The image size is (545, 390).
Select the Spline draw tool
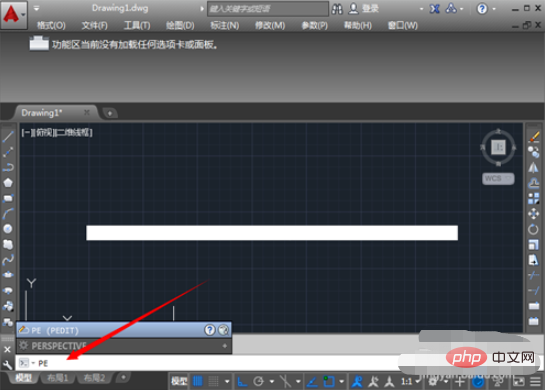point(8,260)
